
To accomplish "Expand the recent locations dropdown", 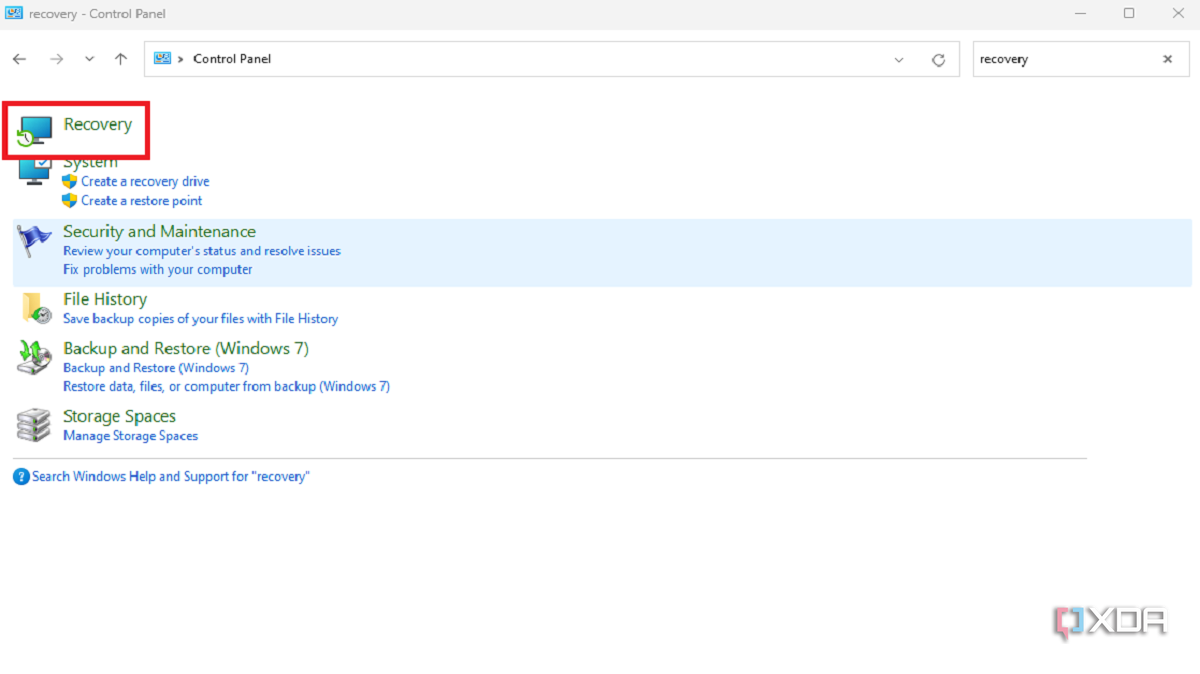I will [89, 59].
